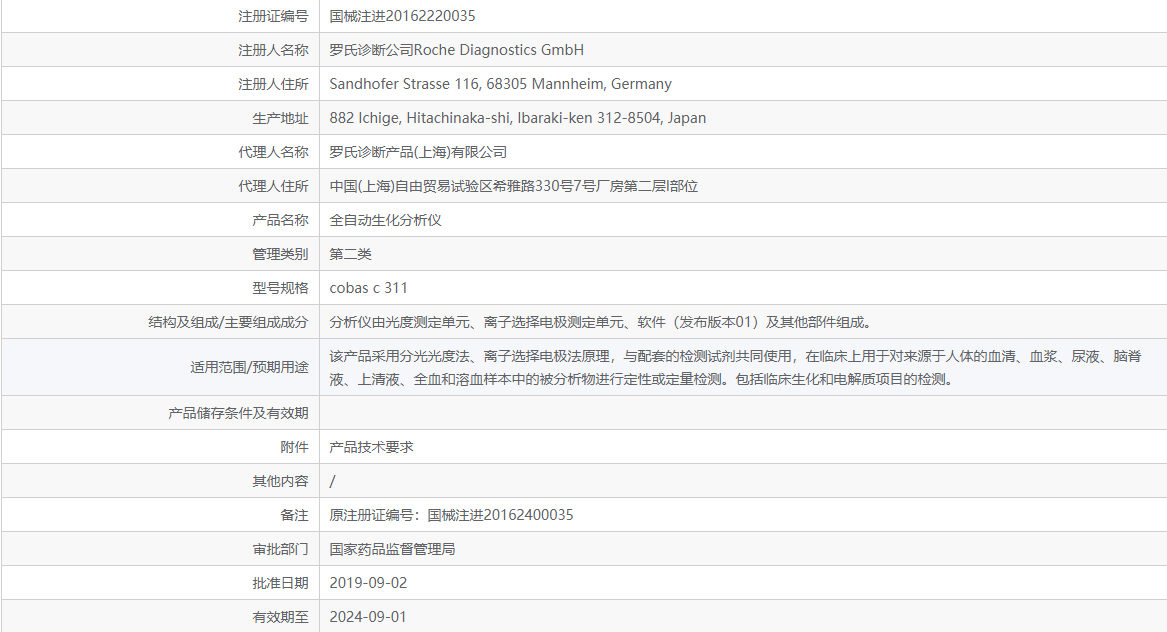Click agent name 罗氏诊断产品(上海)有限公司

pos(418,152)
